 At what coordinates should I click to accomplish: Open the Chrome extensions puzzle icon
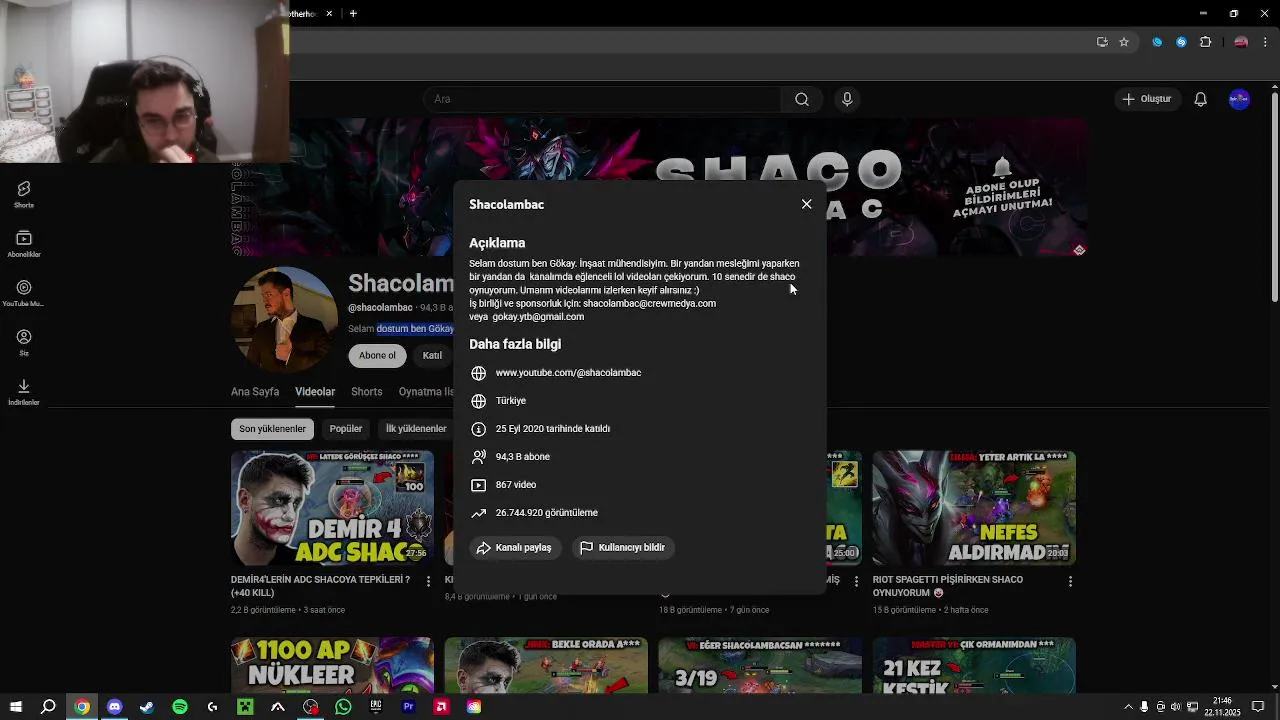[1205, 42]
